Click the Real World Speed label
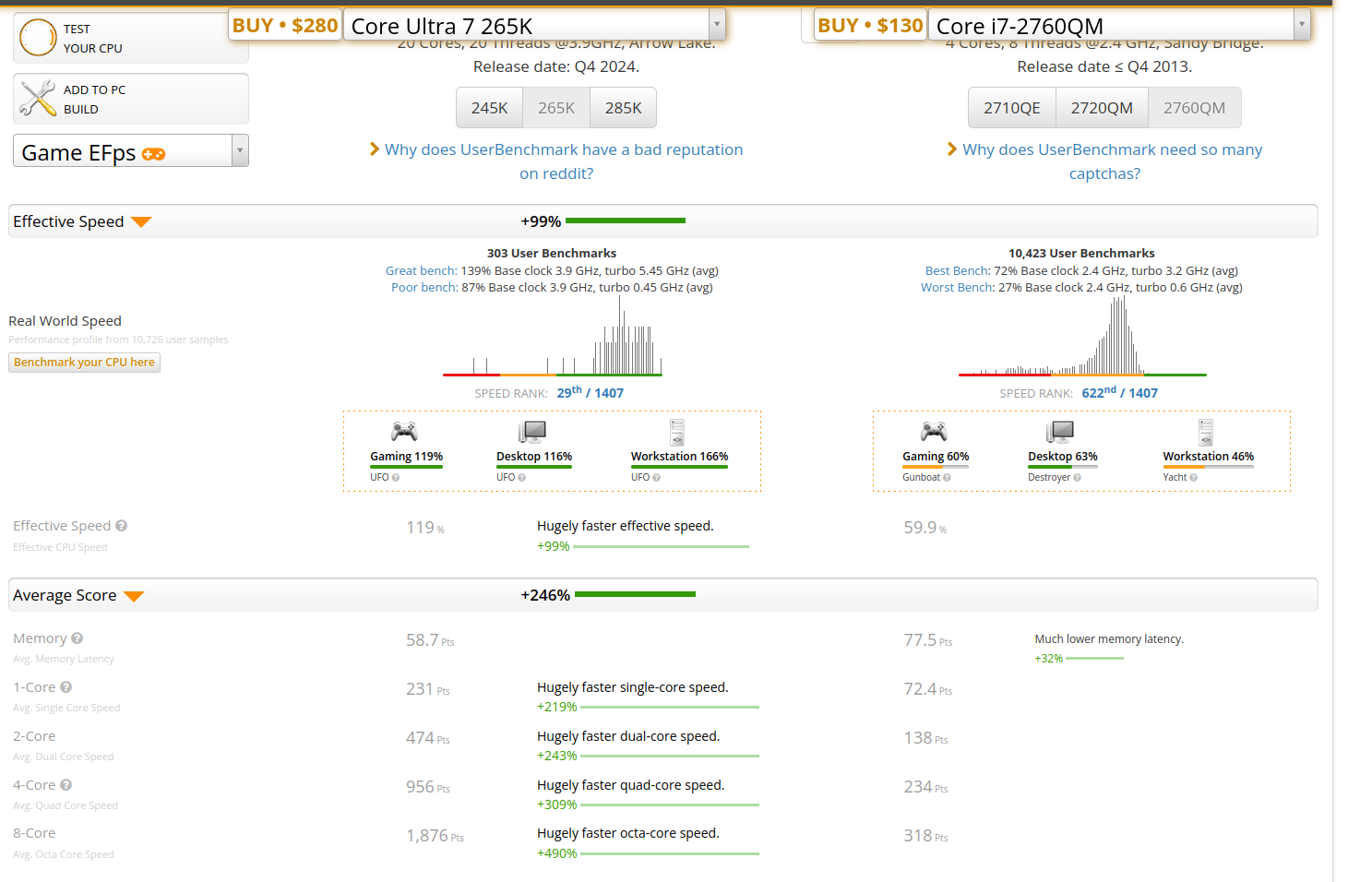The image size is (1372, 882). click(x=65, y=321)
